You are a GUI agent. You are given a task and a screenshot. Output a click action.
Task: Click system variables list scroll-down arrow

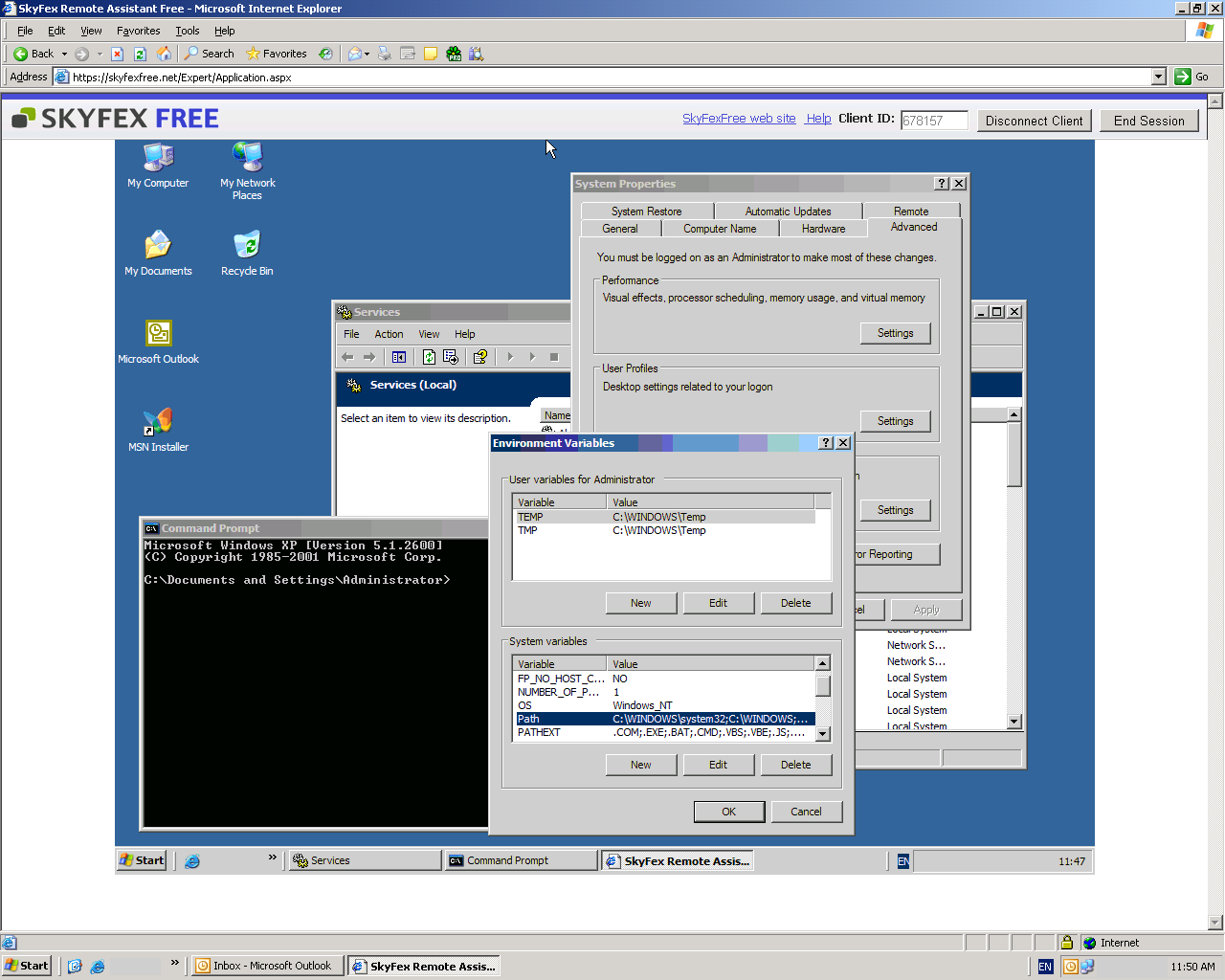click(822, 733)
